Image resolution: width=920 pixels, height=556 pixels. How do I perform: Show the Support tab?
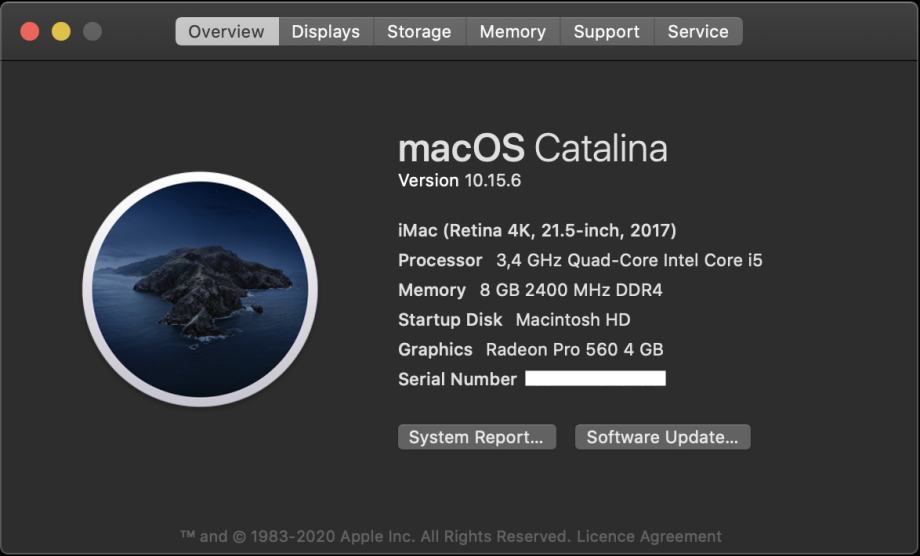[607, 31]
